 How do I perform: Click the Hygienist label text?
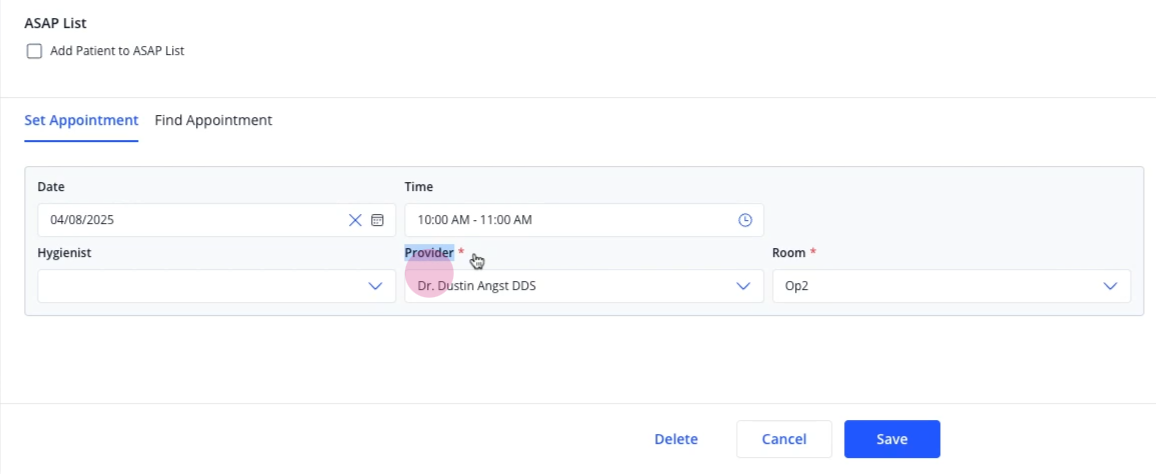click(x=64, y=253)
